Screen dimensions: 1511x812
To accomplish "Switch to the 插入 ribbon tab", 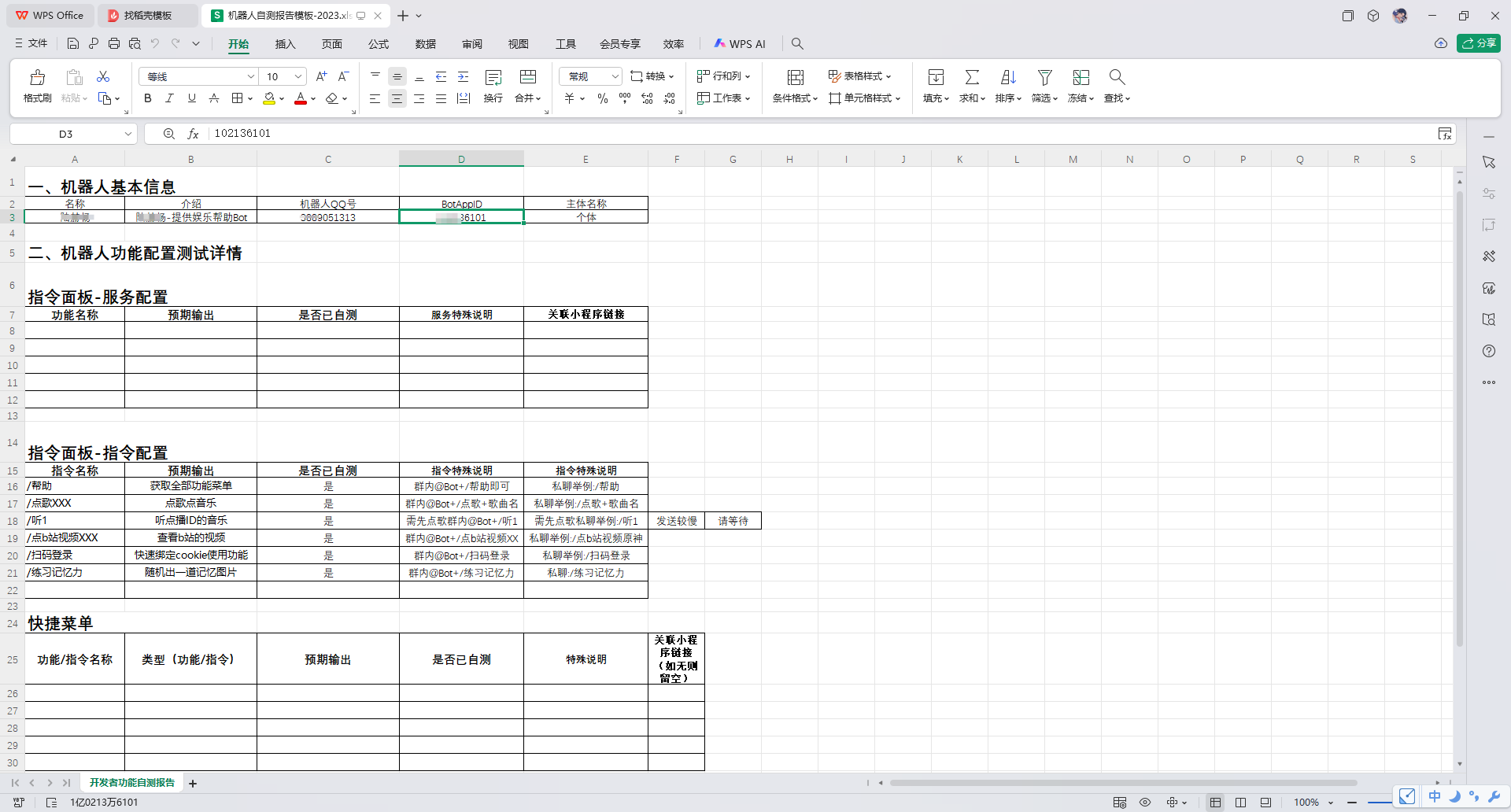I will pyautogui.click(x=285, y=44).
